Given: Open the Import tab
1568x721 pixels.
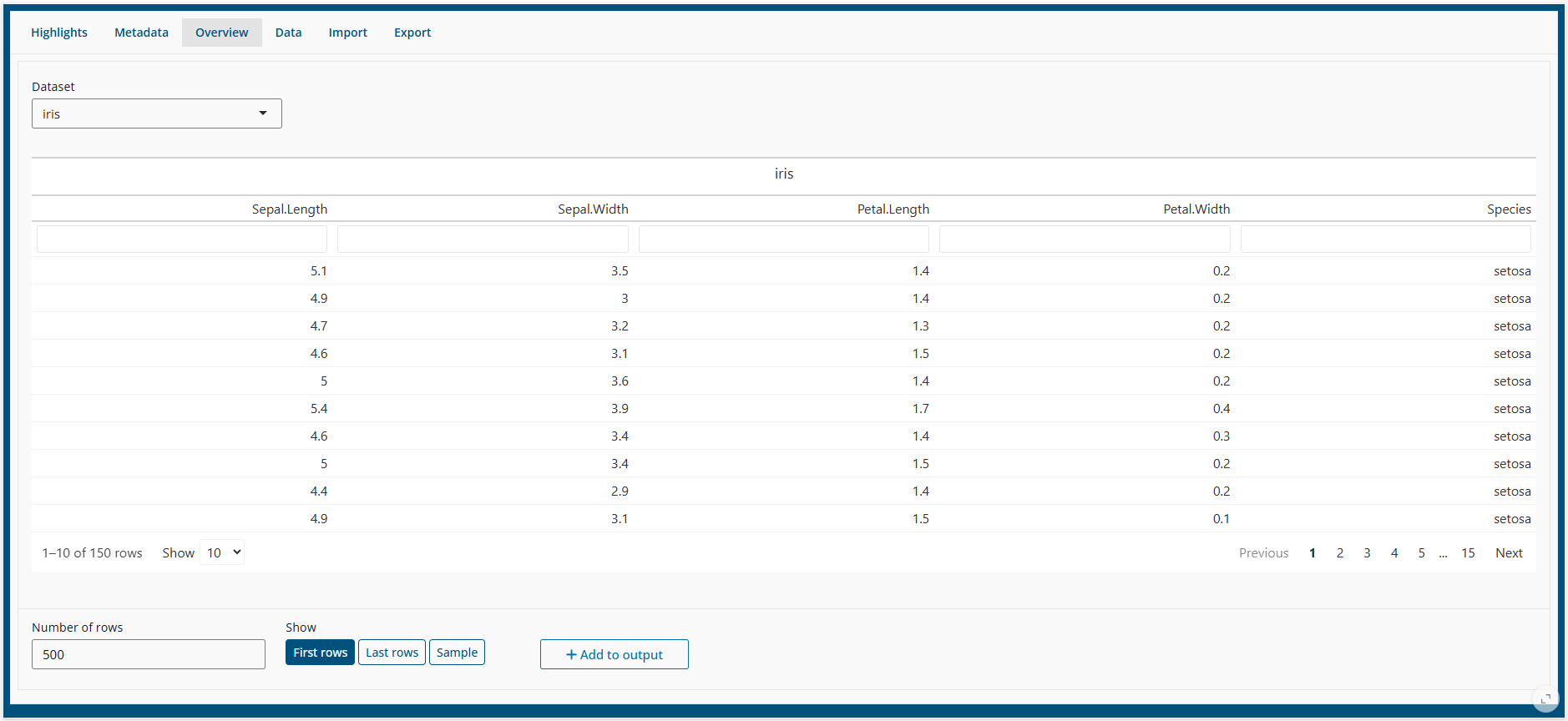Looking at the screenshot, I should [347, 33].
